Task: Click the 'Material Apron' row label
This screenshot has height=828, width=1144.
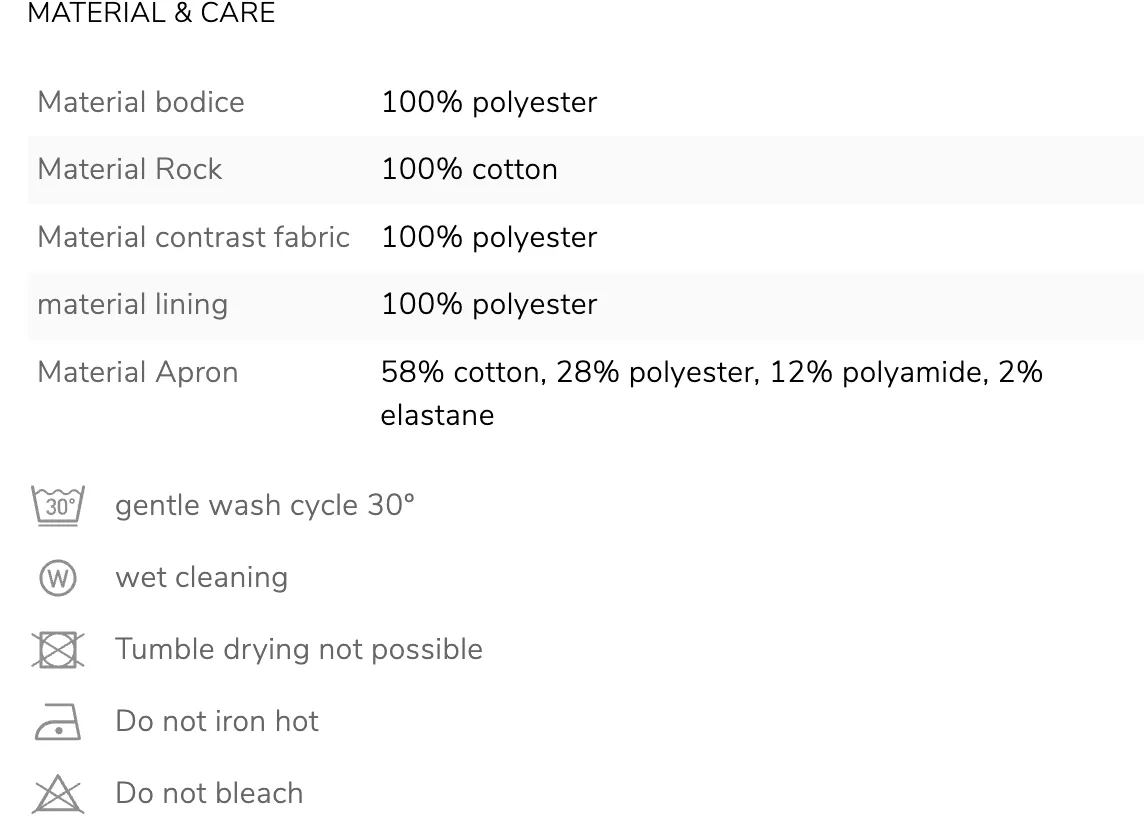Action: (138, 372)
